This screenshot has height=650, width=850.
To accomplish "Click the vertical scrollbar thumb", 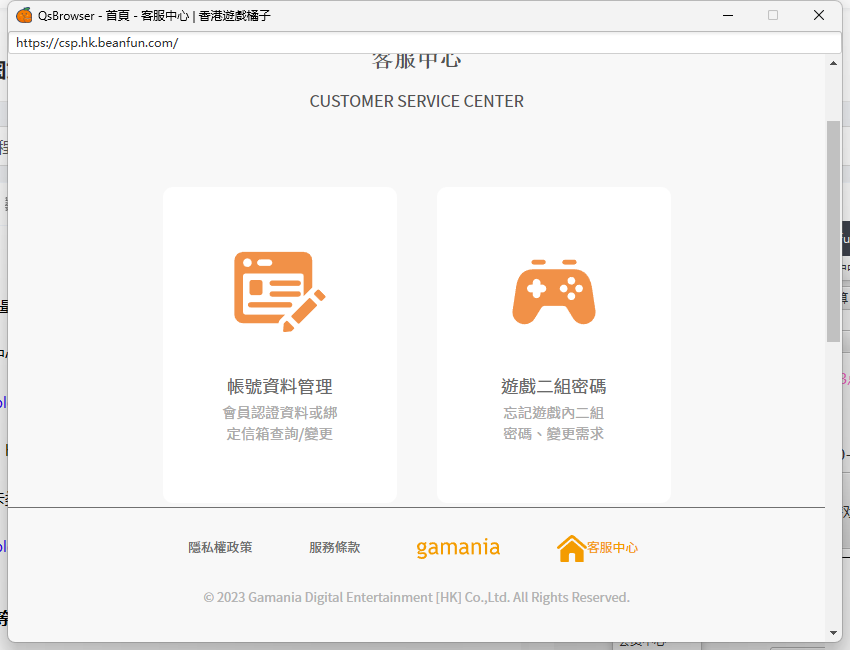I will click(833, 230).
